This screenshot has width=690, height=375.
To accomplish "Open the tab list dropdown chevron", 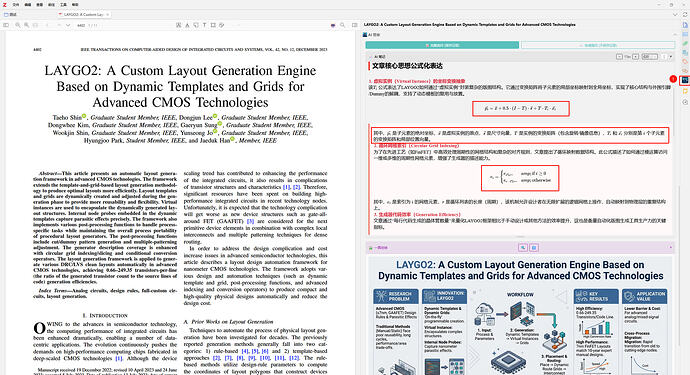I will click(x=675, y=15).
